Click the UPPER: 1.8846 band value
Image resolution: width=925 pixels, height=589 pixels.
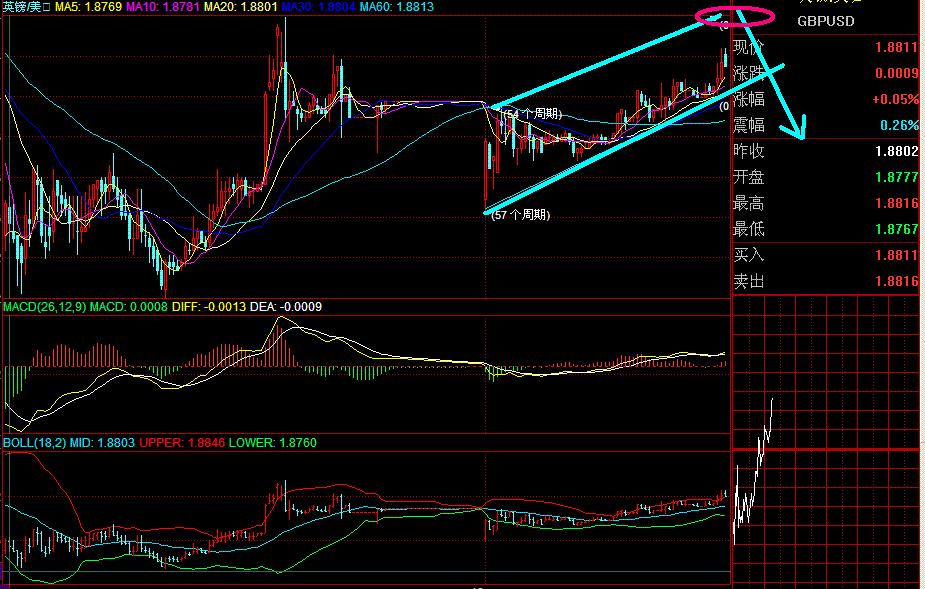click(x=182, y=443)
